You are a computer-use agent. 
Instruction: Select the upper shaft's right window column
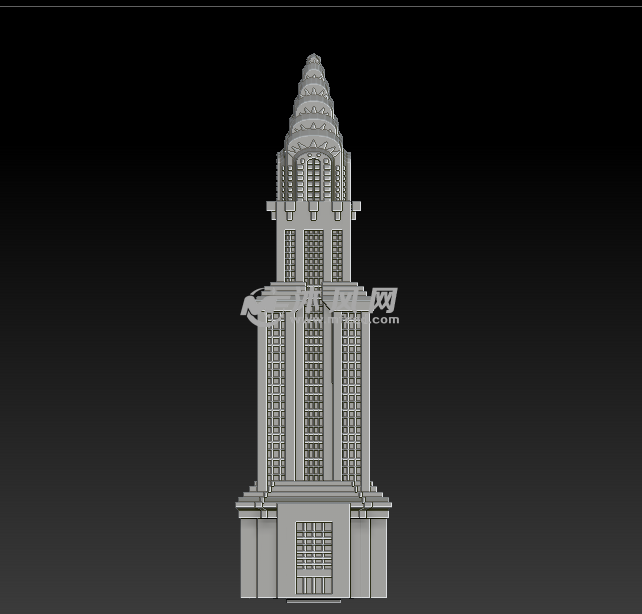coord(337,255)
